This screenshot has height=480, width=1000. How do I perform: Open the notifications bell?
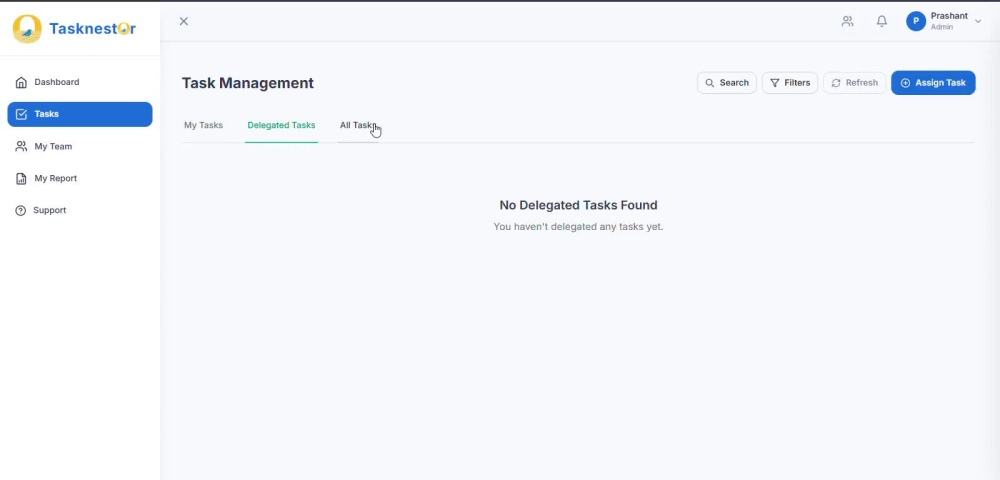pos(881,21)
